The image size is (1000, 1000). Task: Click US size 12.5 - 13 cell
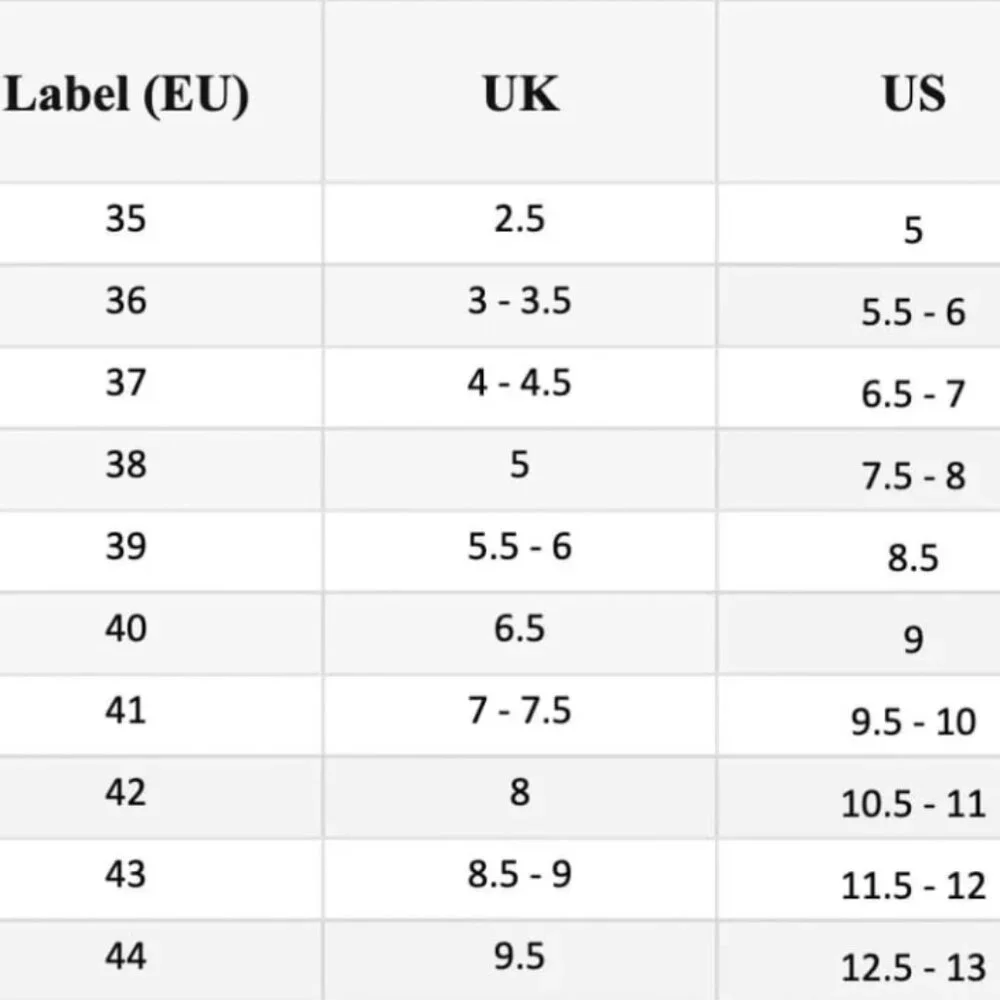[859, 961]
